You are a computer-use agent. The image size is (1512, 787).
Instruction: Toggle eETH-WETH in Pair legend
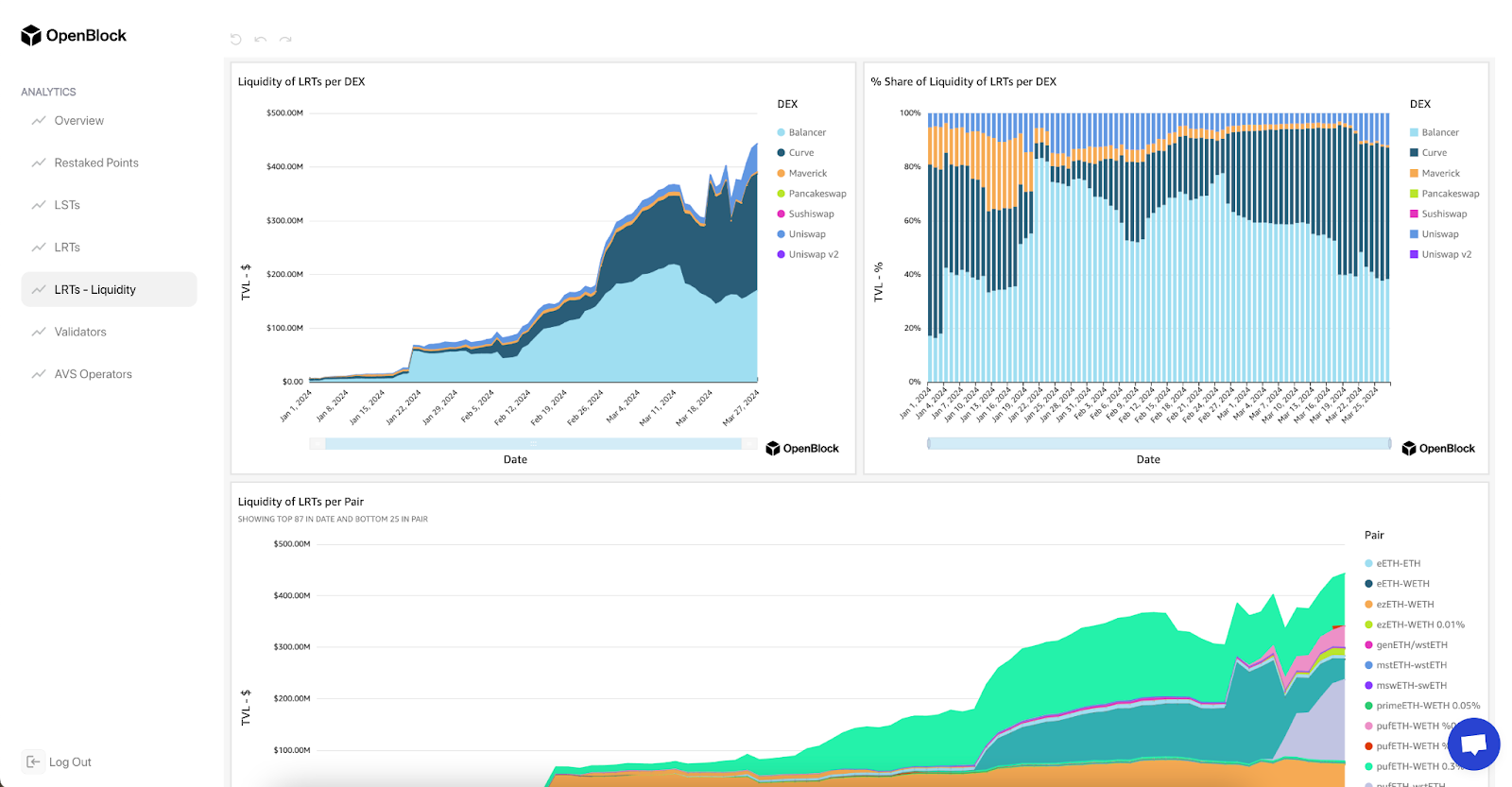coord(1398,584)
